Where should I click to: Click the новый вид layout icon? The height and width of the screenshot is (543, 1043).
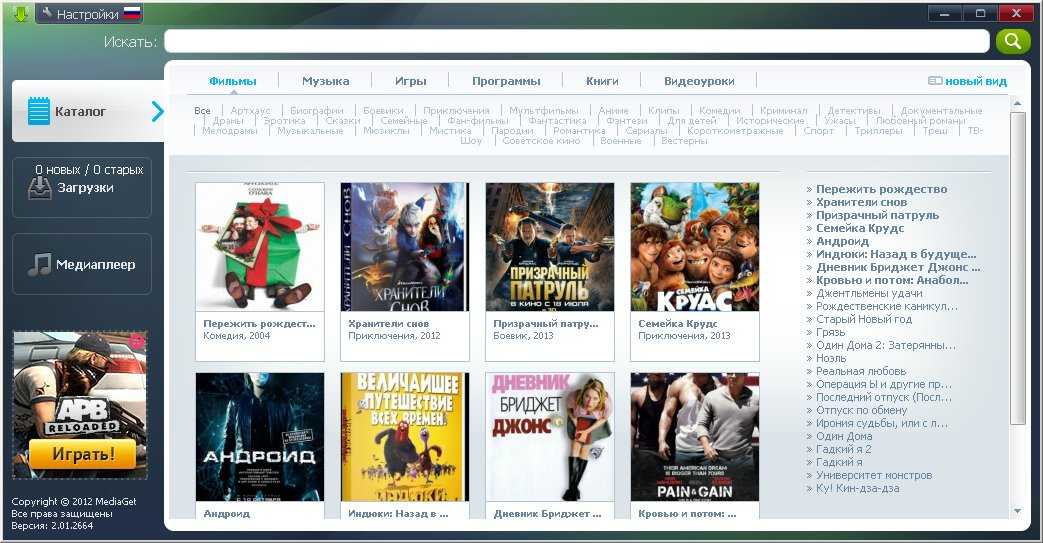click(x=935, y=81)
